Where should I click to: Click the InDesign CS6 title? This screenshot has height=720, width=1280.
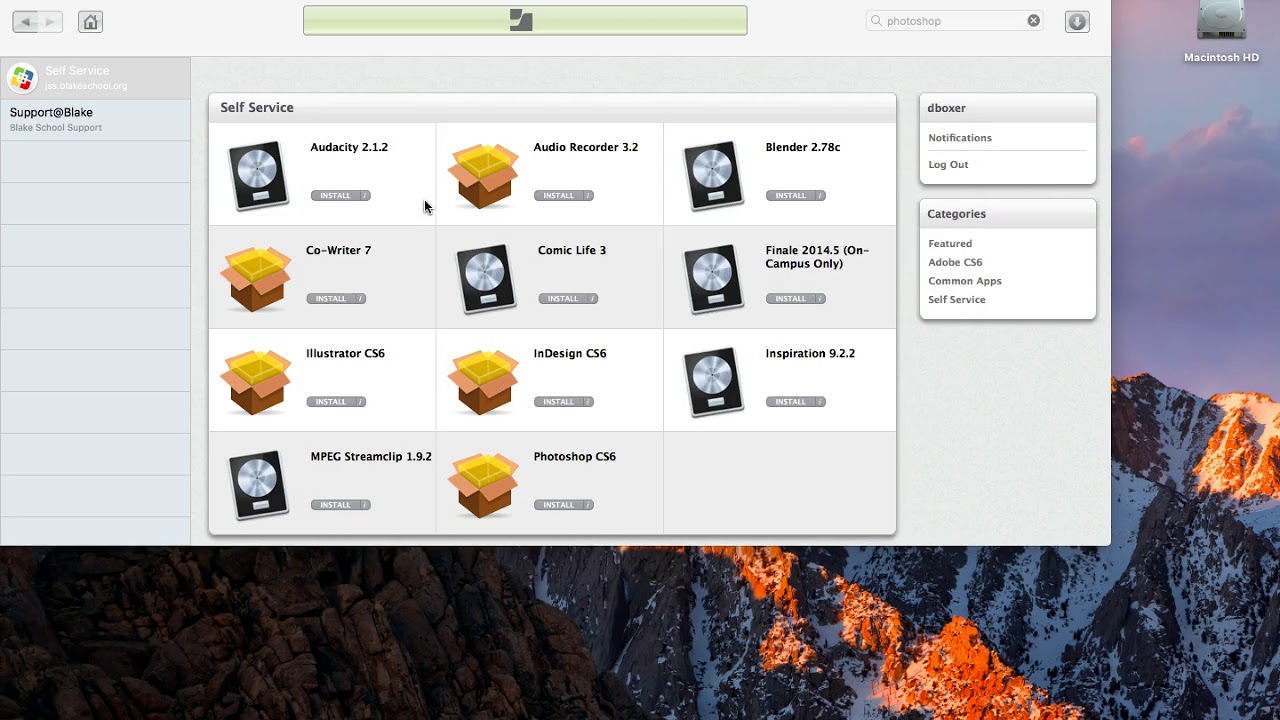(570, 353)
